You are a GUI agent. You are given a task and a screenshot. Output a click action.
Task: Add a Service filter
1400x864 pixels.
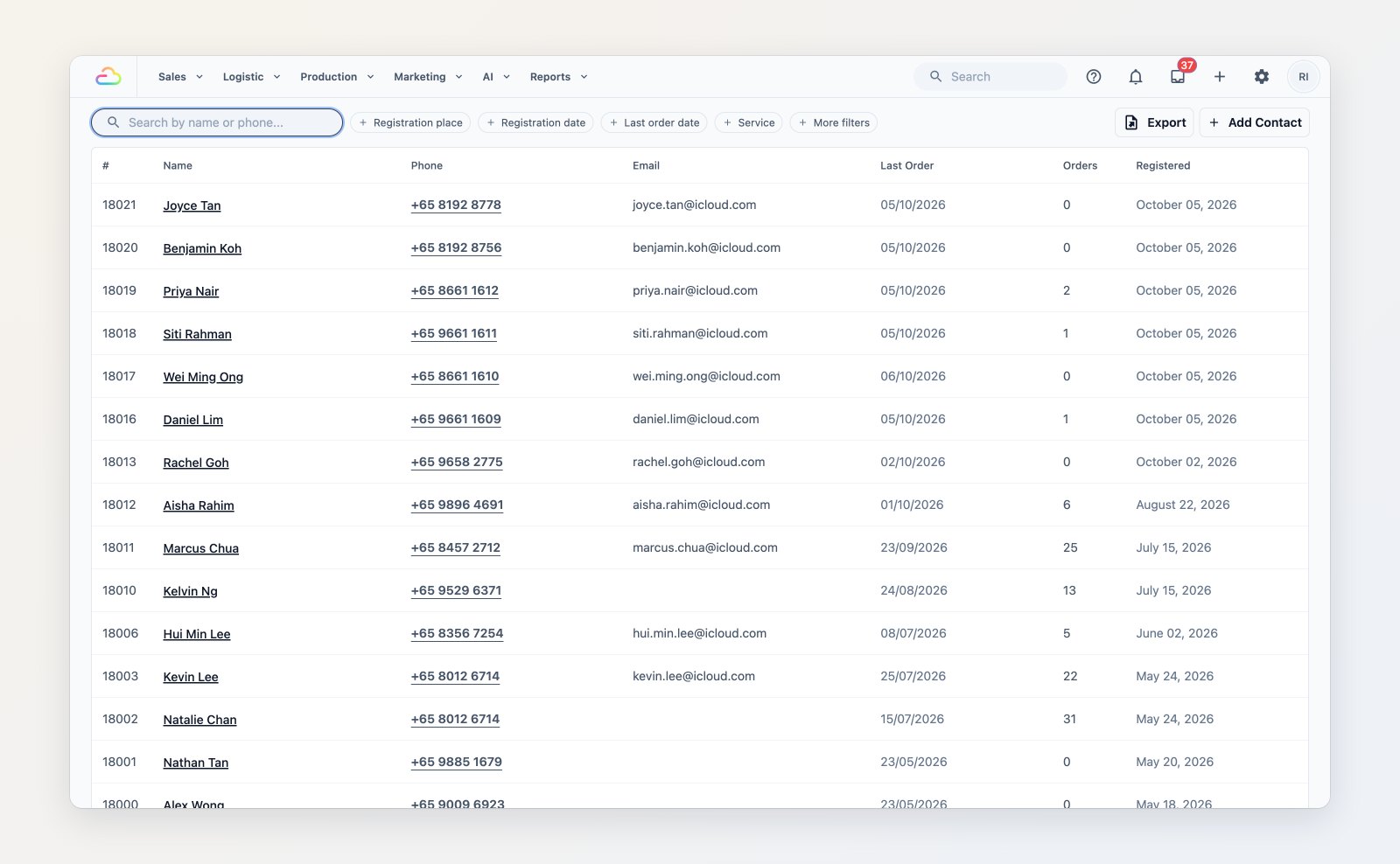(749, 123)
